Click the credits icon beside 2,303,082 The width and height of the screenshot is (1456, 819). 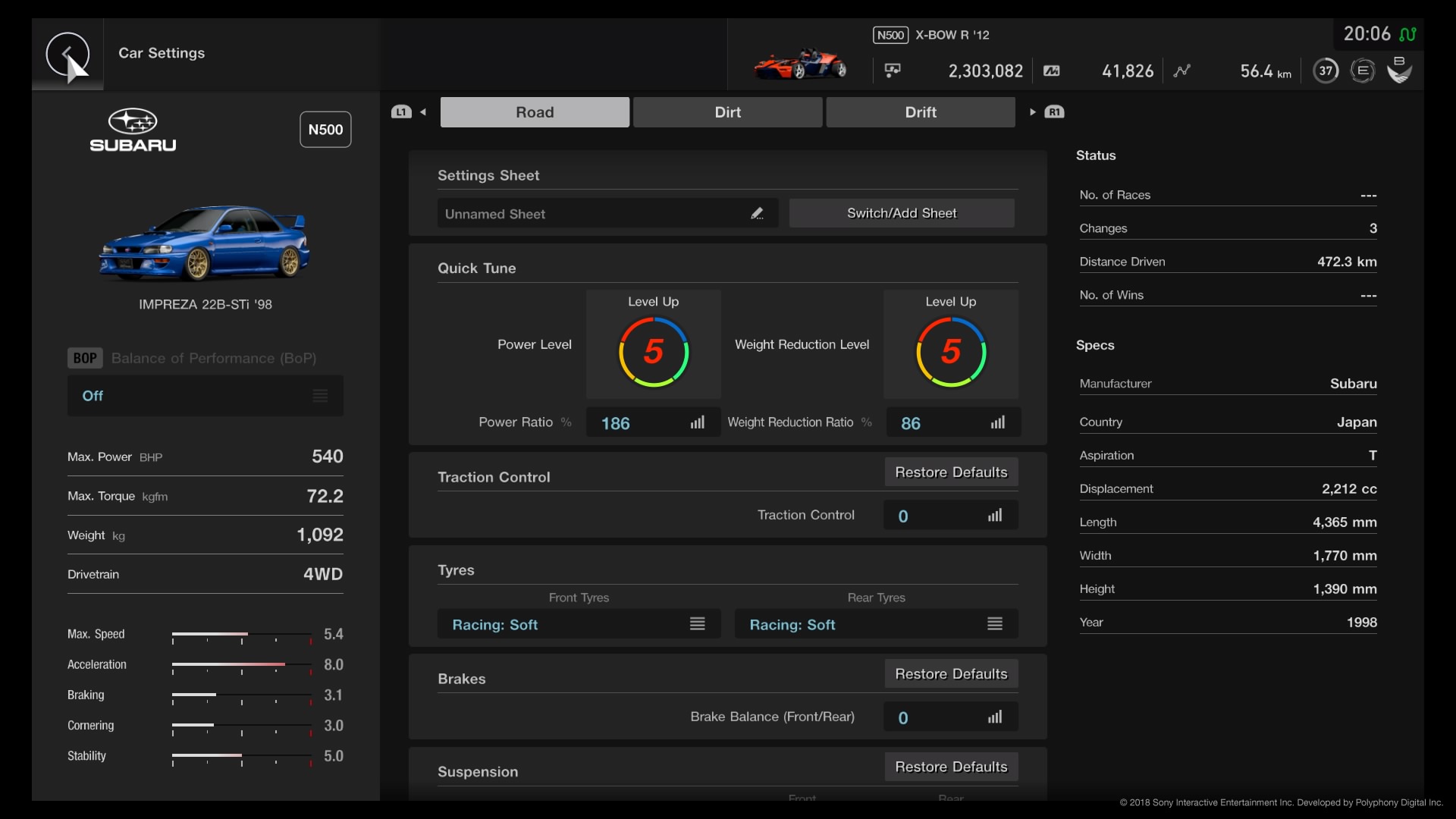click(893, 71)
